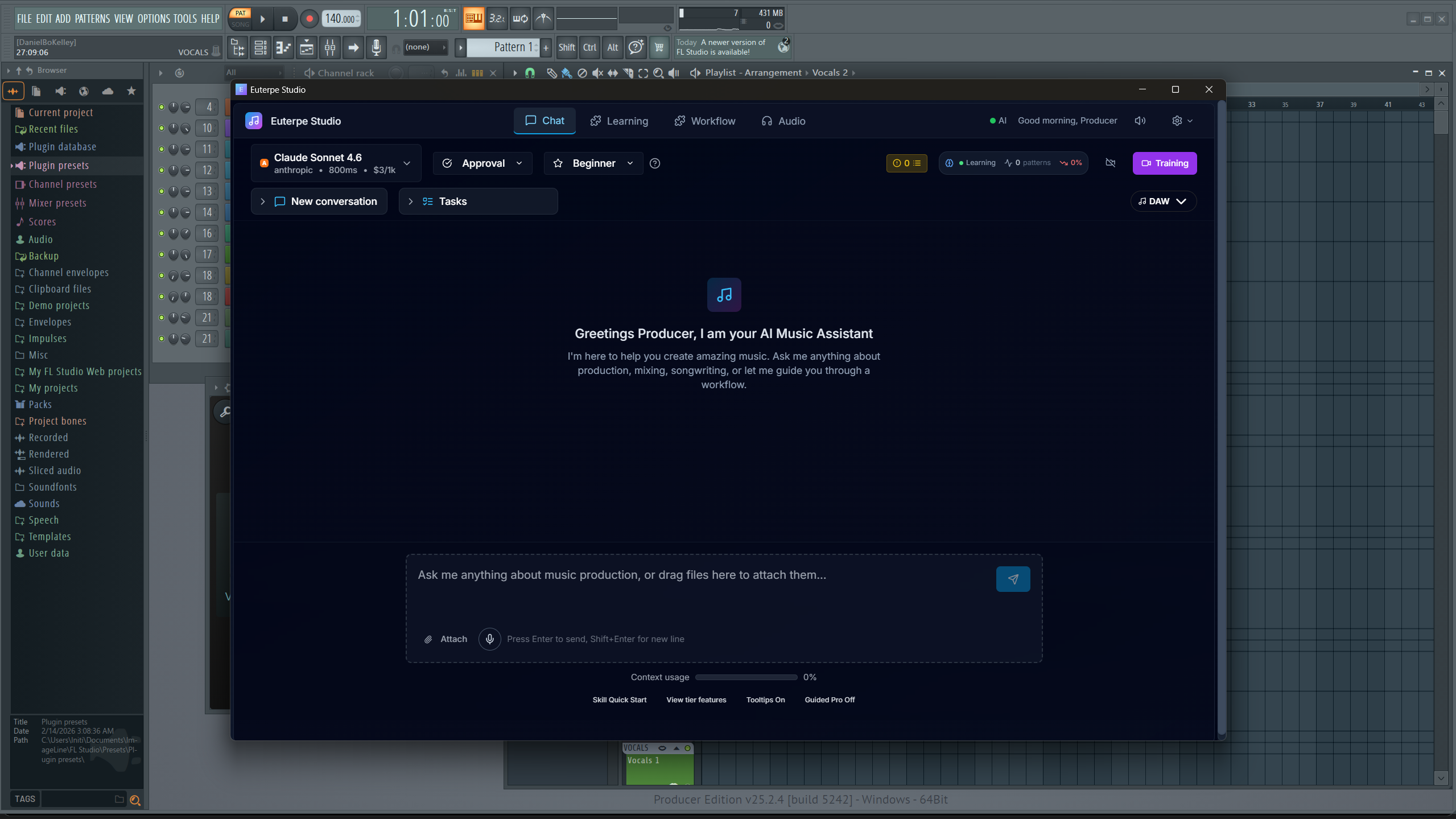Toggle the green LED of channel 17
The image size is (1456, 819).
(162, 254)
